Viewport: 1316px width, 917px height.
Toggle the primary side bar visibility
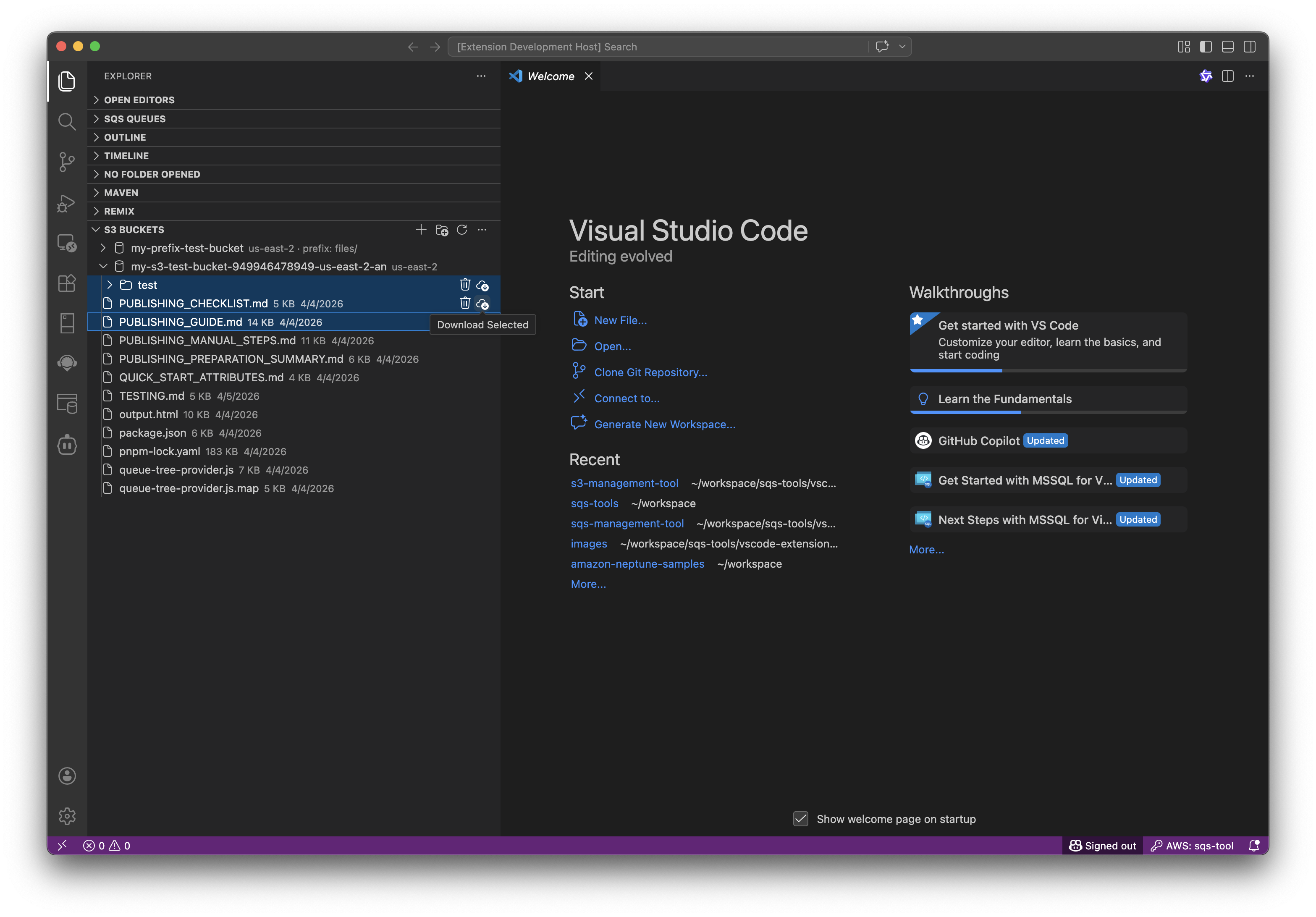[1206, 47]
